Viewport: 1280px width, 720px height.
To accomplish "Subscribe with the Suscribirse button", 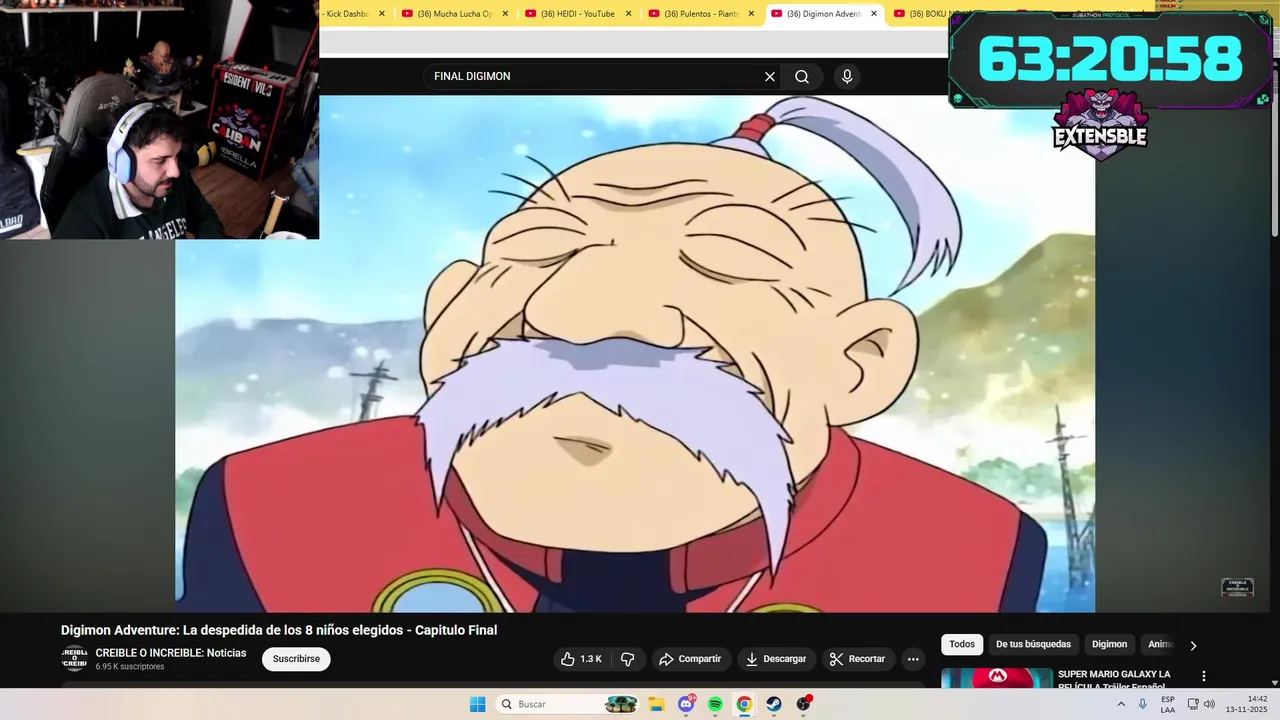I will (x=296, y=659).
